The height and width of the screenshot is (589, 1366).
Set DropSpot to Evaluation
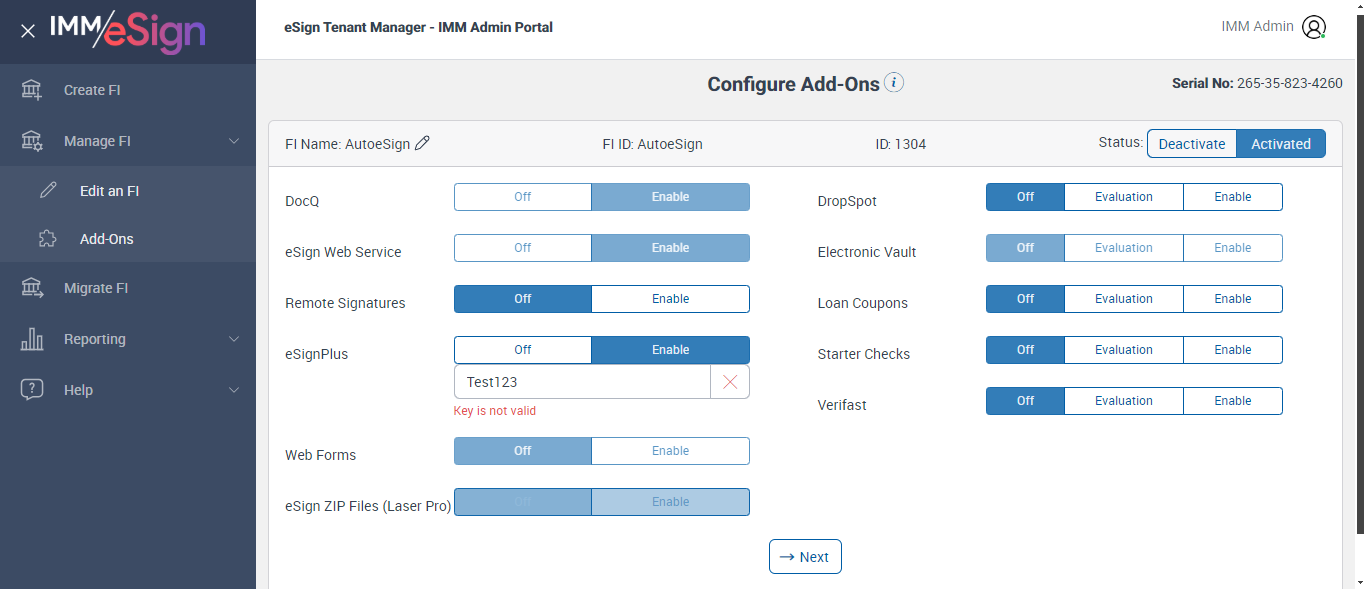tap(1123, 197)
